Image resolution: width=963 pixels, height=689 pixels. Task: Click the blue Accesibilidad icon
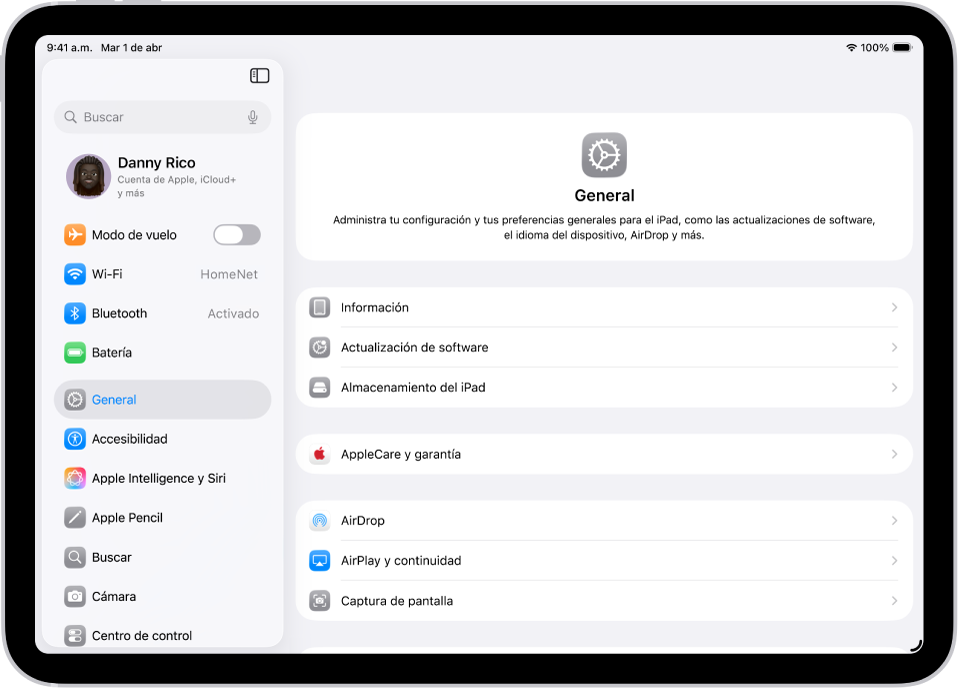click(x=75, y=438)
